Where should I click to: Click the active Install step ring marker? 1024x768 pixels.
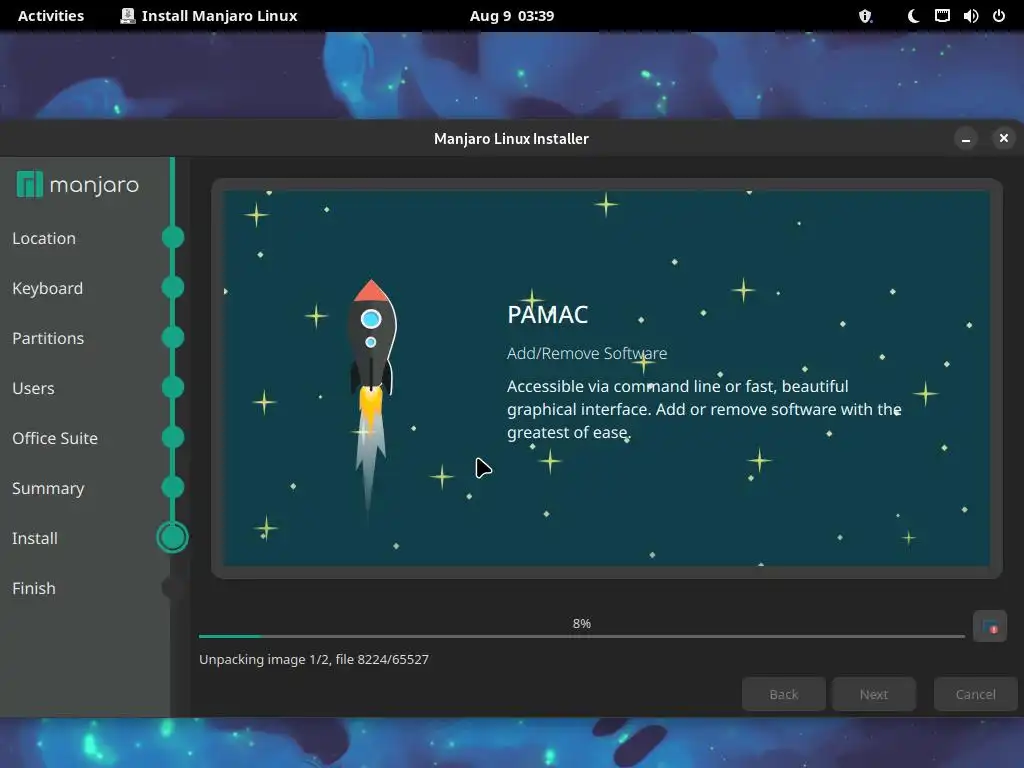172,537
